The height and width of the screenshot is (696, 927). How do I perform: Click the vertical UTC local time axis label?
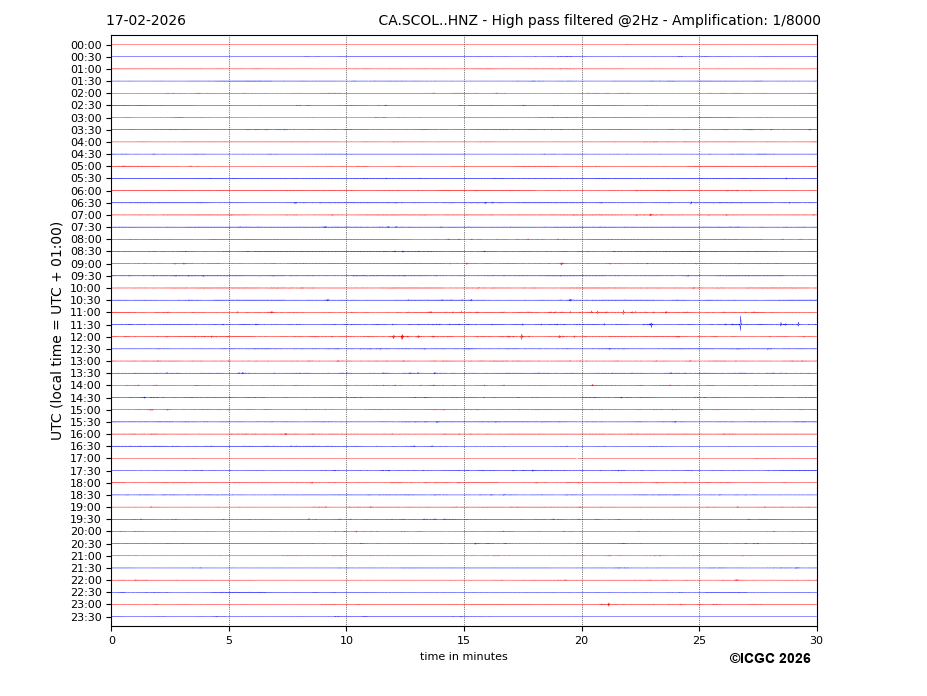pos(57,330)
